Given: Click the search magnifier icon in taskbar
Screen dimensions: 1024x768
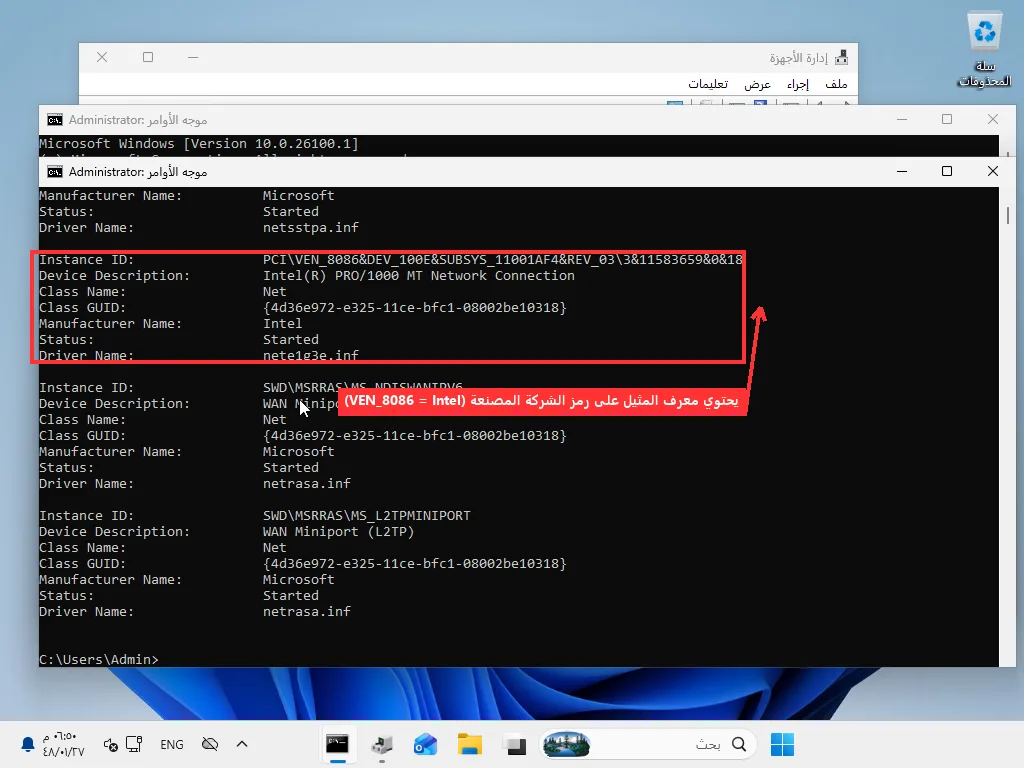Looking at the screenshot, I should tap(739, 744).
